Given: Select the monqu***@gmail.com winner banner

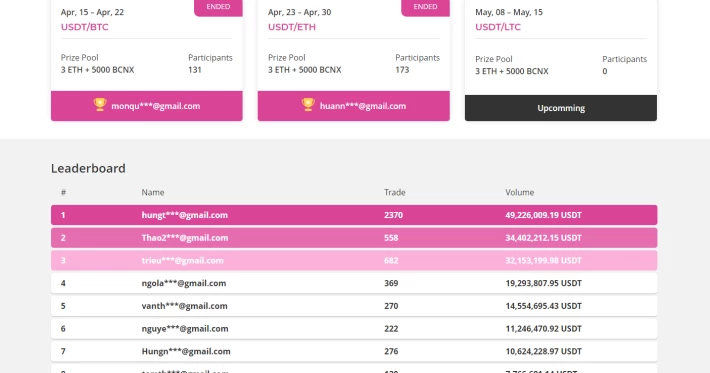Looking at the screenshot, I should click(147, 106).
